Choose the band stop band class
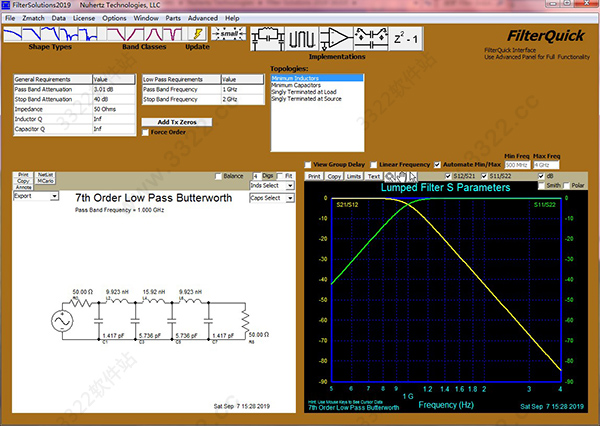The image size is (600, 426). pyautogui.click(x=173, y=34)
